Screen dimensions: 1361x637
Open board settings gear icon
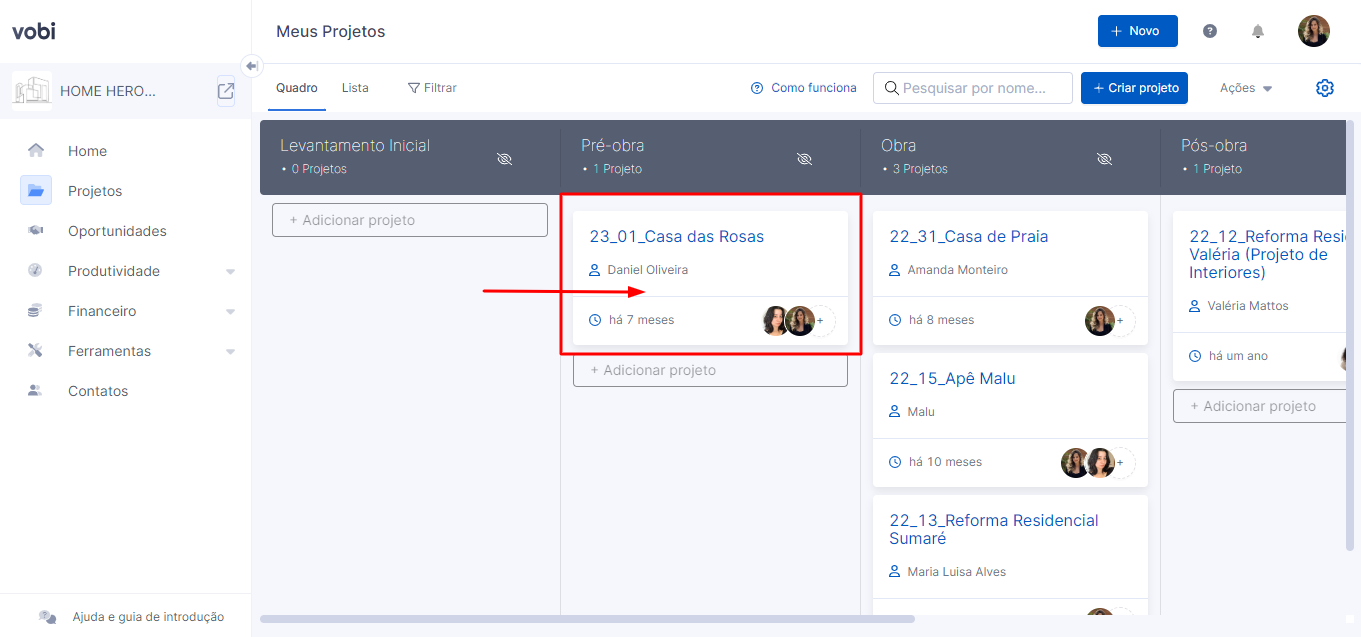click(x=1325, y=88)
